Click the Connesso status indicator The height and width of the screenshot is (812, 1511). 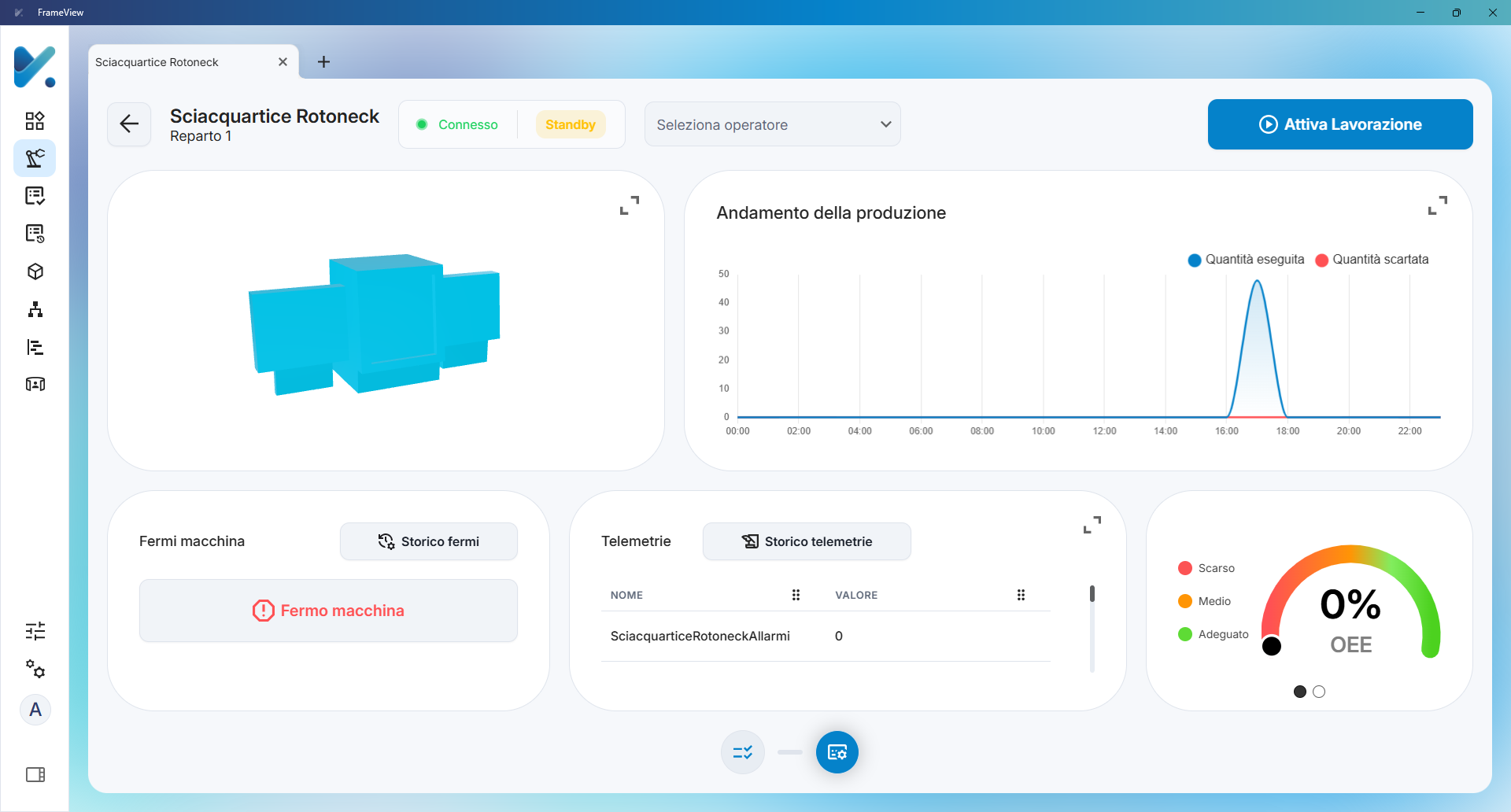(x=457, y=124)
